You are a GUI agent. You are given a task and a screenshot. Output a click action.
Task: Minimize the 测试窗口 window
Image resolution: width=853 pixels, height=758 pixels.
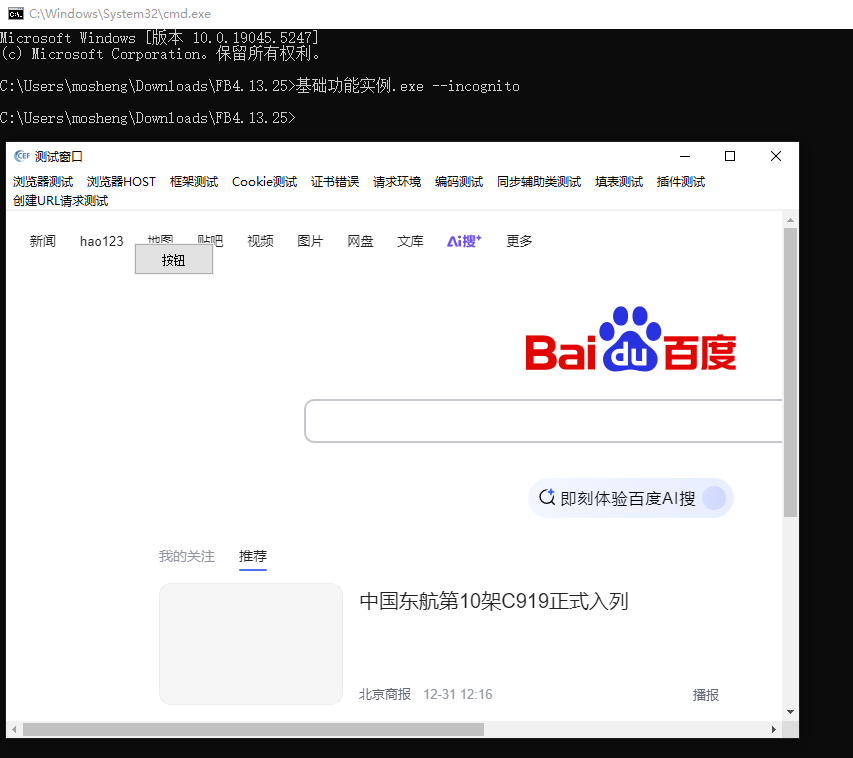(685, 156)
